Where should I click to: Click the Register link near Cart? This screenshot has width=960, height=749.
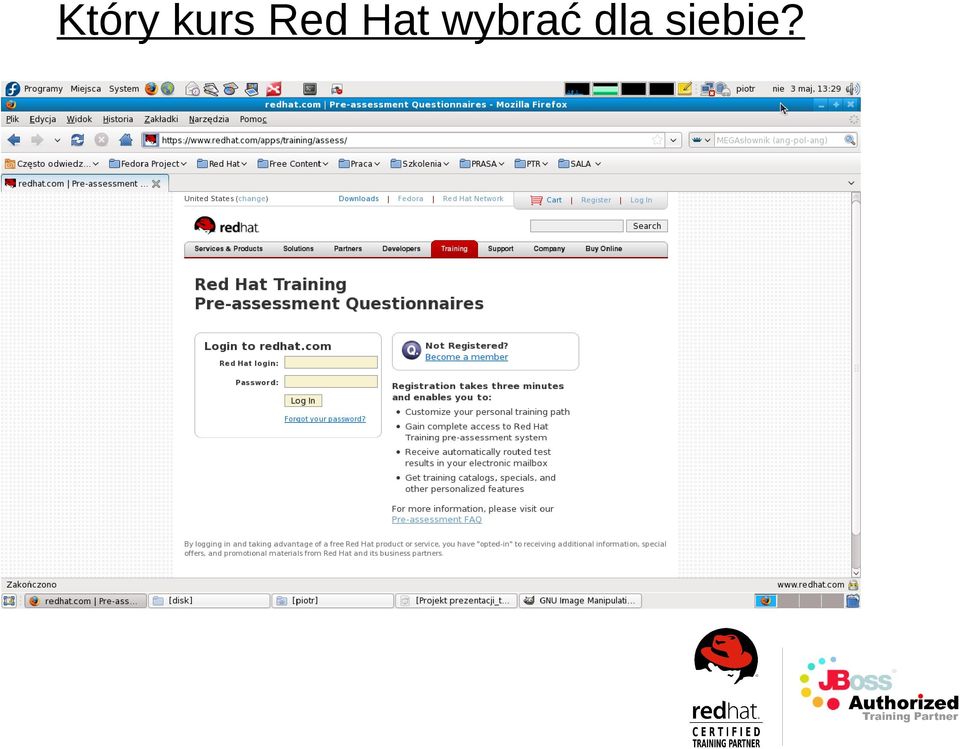click(x=596, y=200)
